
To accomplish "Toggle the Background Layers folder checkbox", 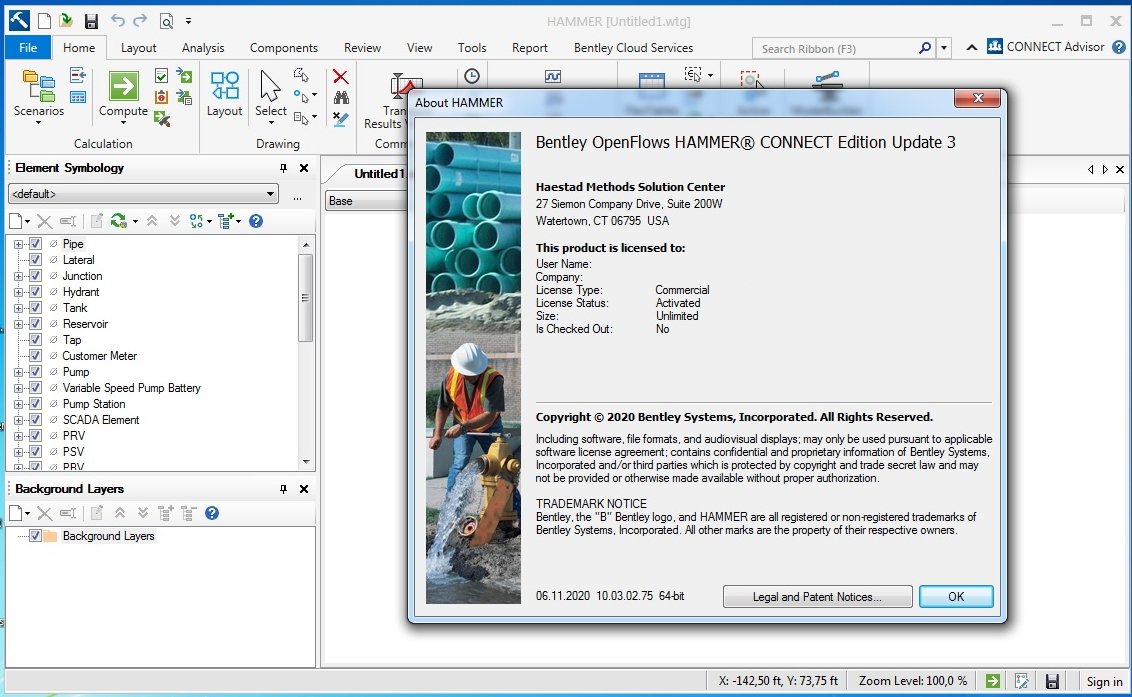I will coord(35,536).
